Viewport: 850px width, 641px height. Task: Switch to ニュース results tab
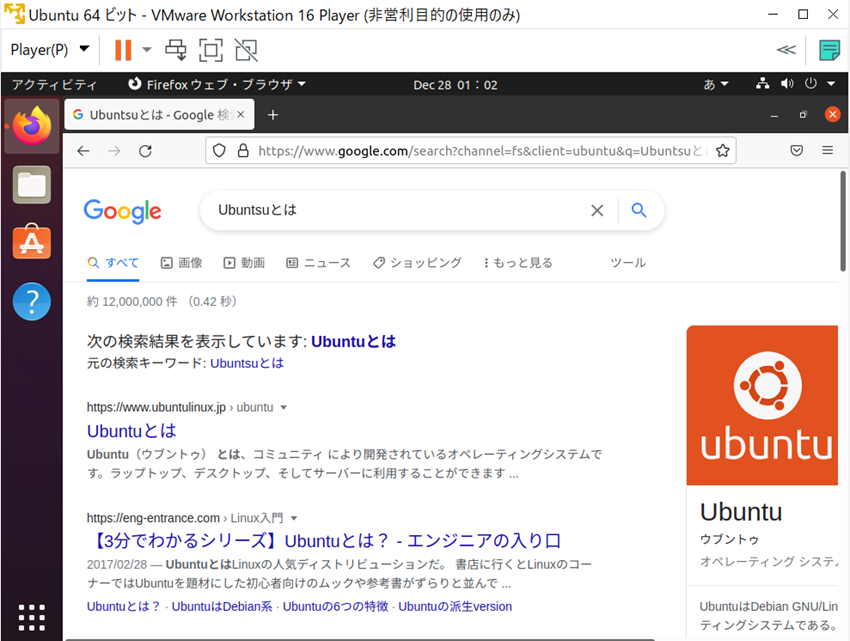pos(319,263)
